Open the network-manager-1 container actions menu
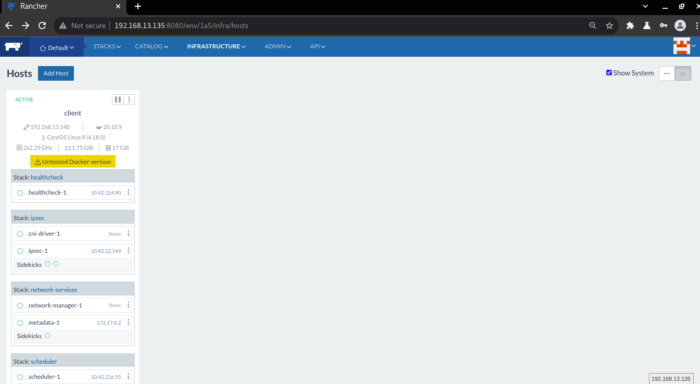 pyautogui.click(x=129, y=305)
